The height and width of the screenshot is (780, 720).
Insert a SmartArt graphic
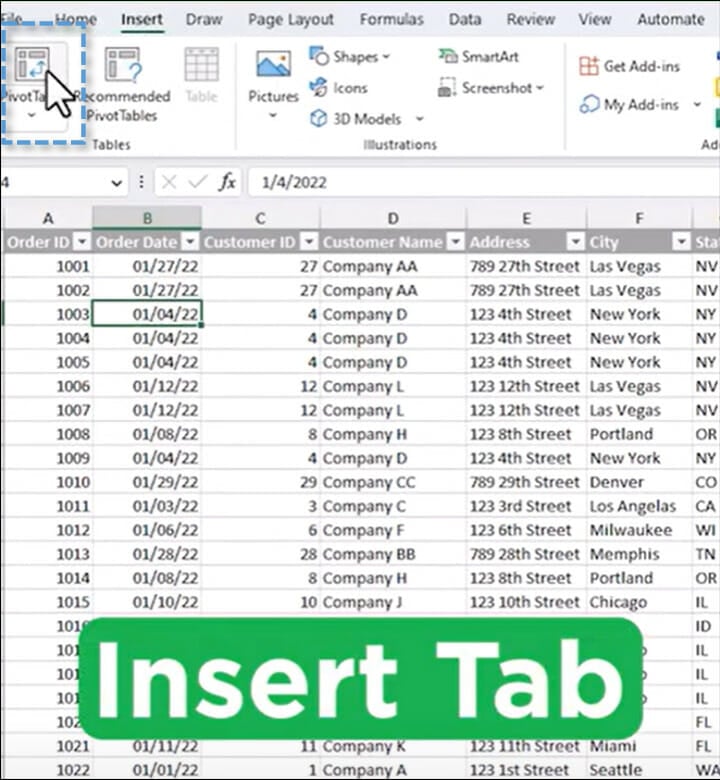point(479,57)
